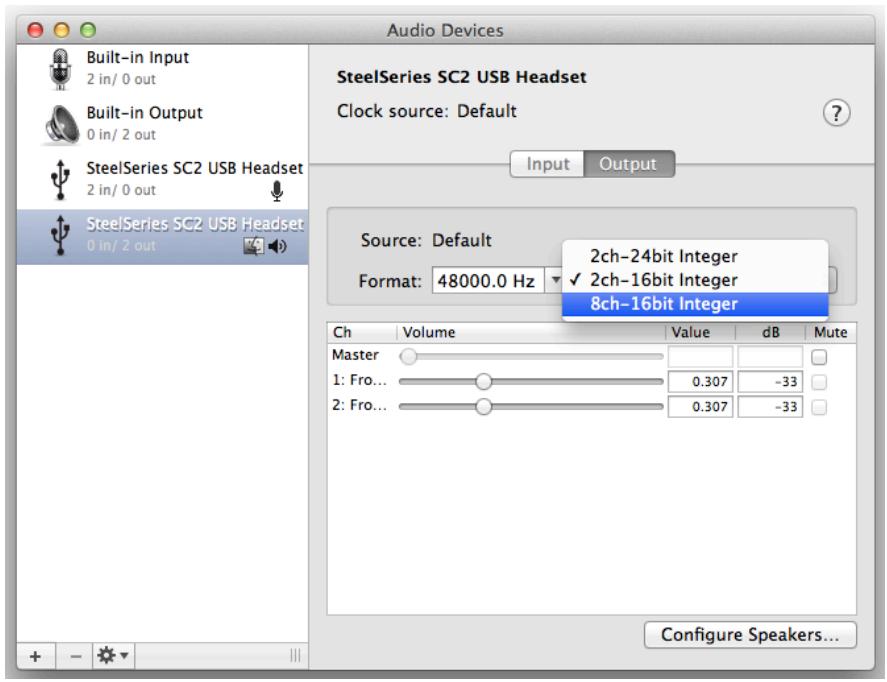The width and height of the screenshot is (887, 682).
Task: Click USB icon of the 2 in/0 out headset
Action: [x=60, y=180]
